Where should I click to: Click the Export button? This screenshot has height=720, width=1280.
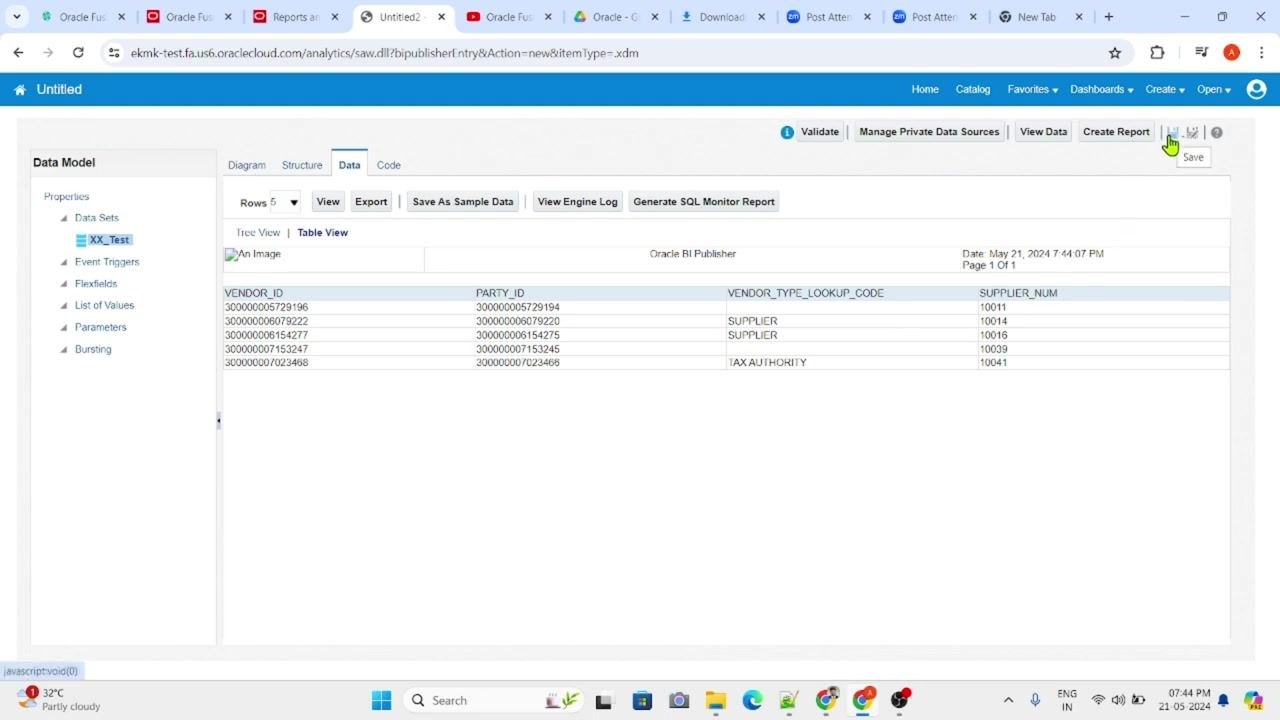[x=371, y=202]
